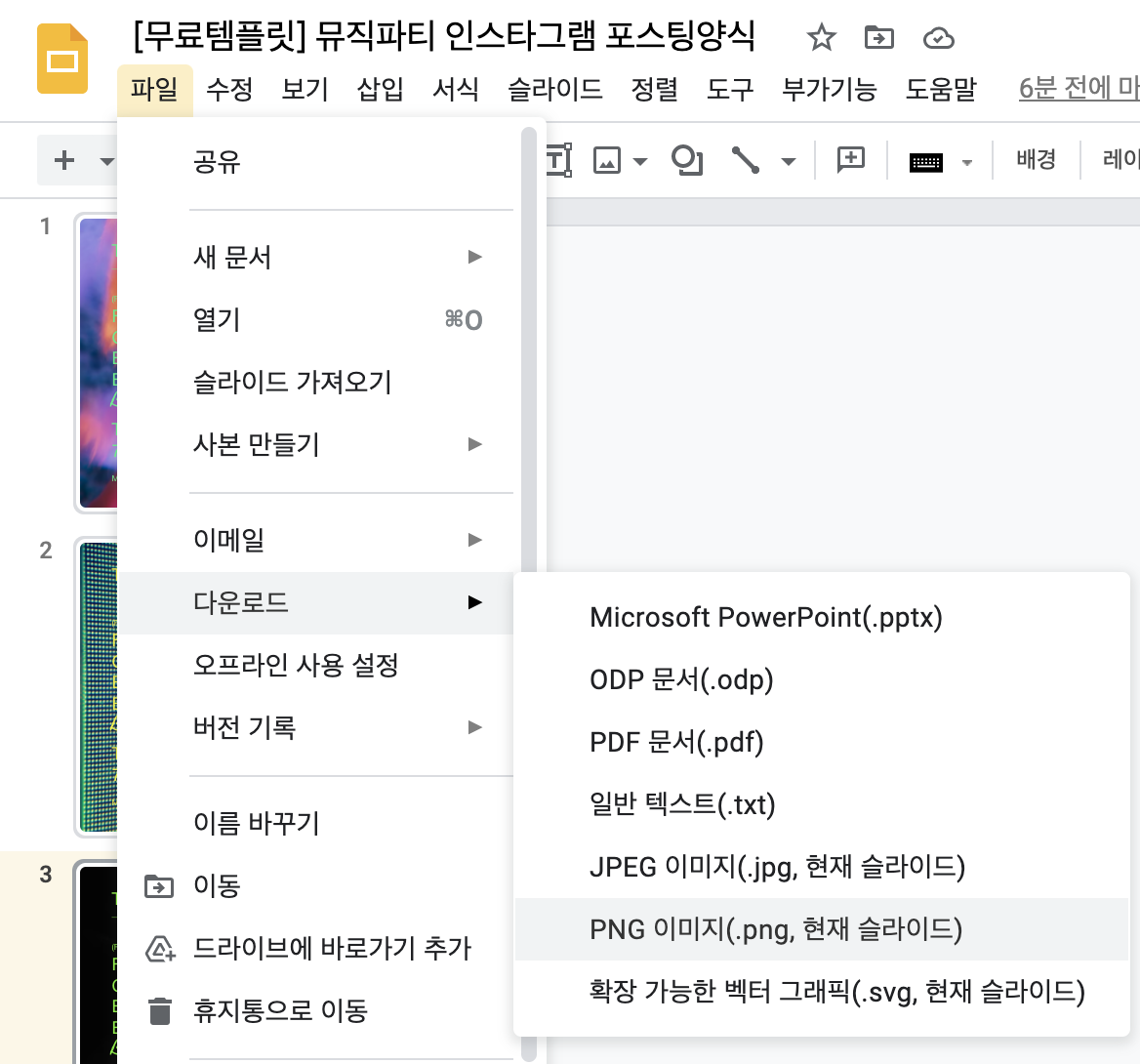The width and height of the screenshot is (1140, 1064).
Task: Add a new slide with plus button
Action: click(64, 160)
